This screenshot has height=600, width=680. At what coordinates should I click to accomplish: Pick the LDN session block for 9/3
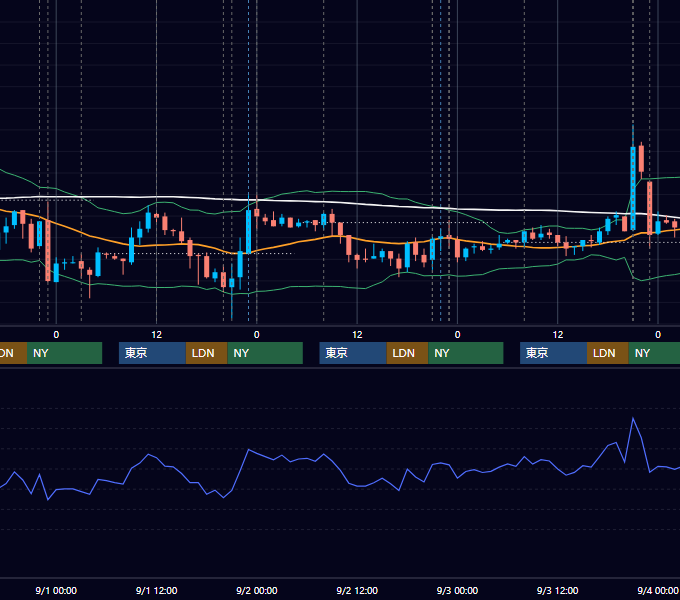pos(608,353)
